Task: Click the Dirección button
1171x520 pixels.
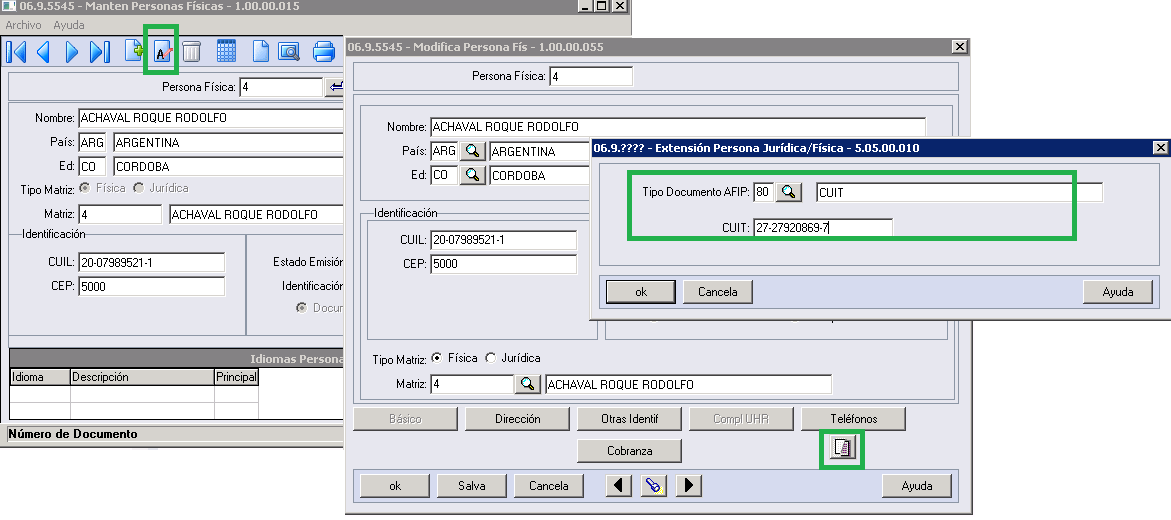Action: click(x=518, y=419)
